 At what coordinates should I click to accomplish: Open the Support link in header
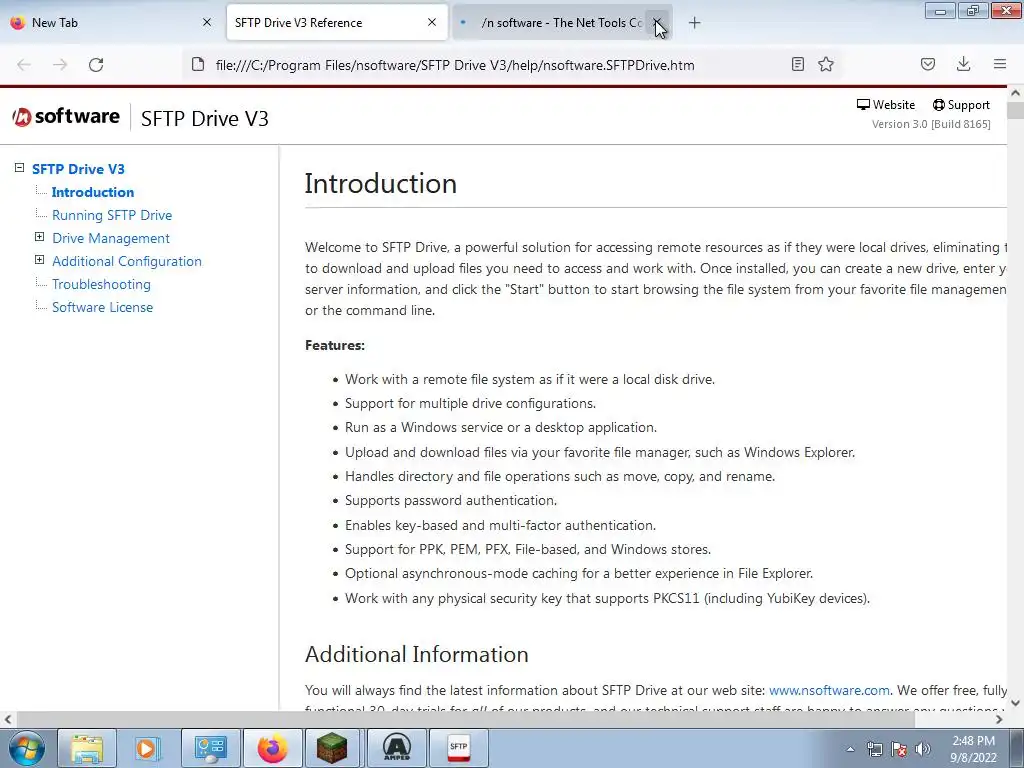[961, 104]
